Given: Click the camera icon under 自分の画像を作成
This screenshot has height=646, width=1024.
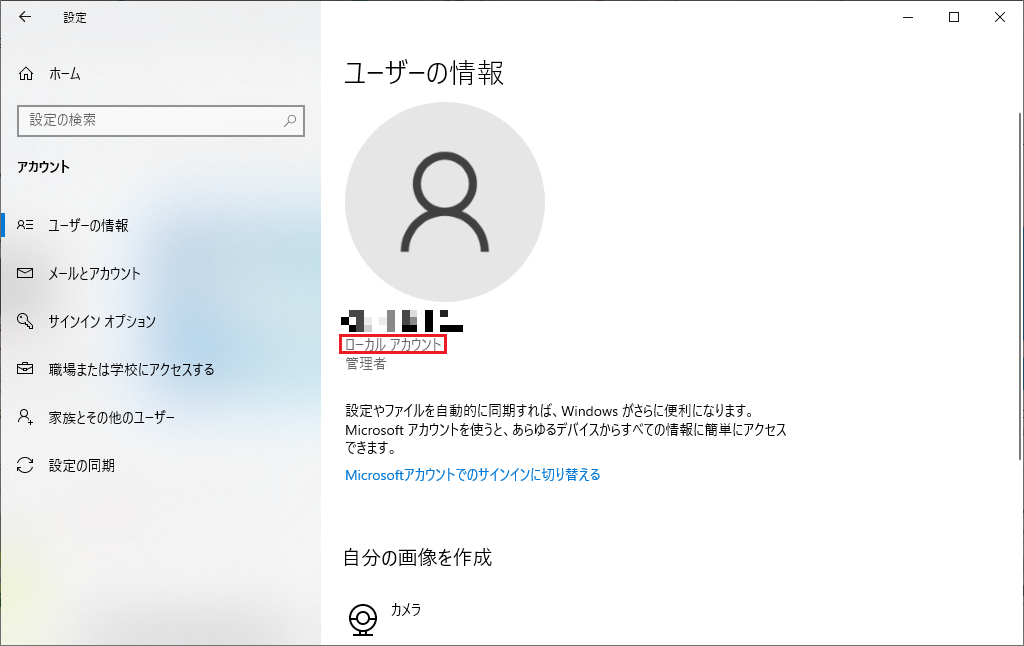Looking at the screenshot, I should click(363, 618).
